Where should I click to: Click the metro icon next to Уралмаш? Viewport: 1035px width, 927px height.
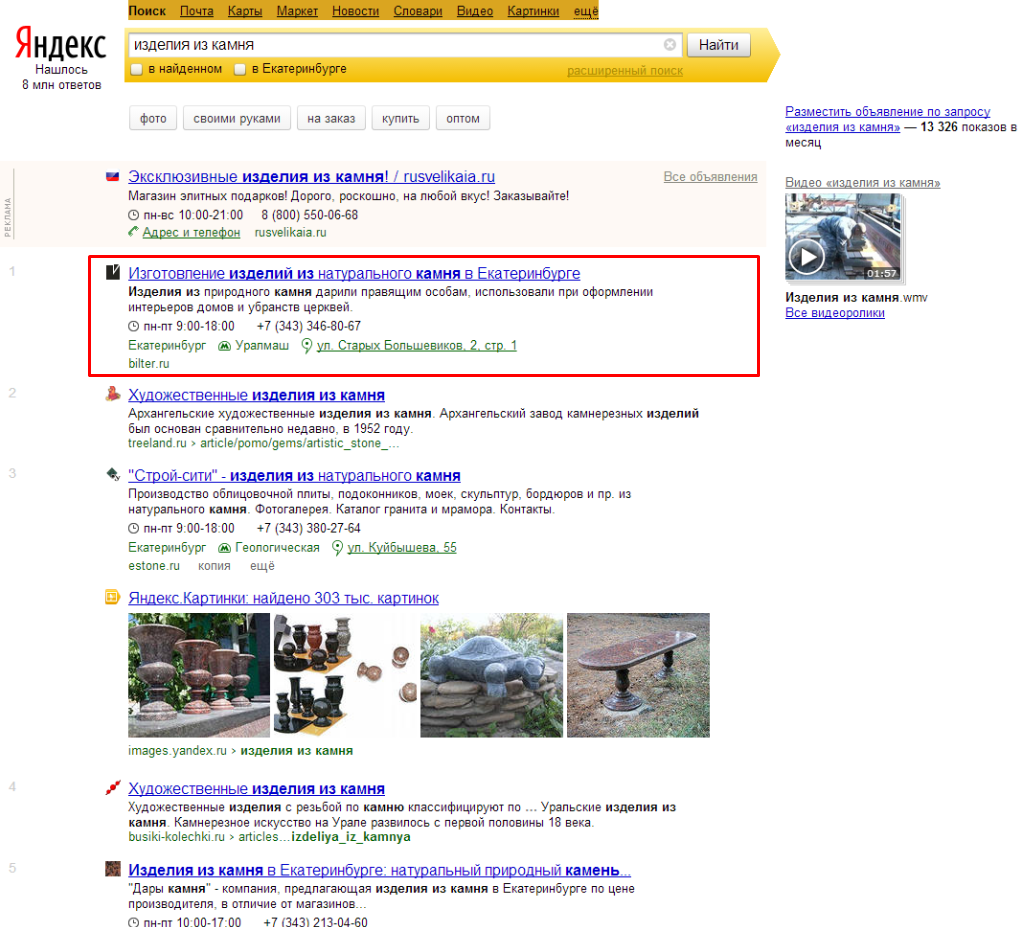pyautogui.click(x=224, y=345)
